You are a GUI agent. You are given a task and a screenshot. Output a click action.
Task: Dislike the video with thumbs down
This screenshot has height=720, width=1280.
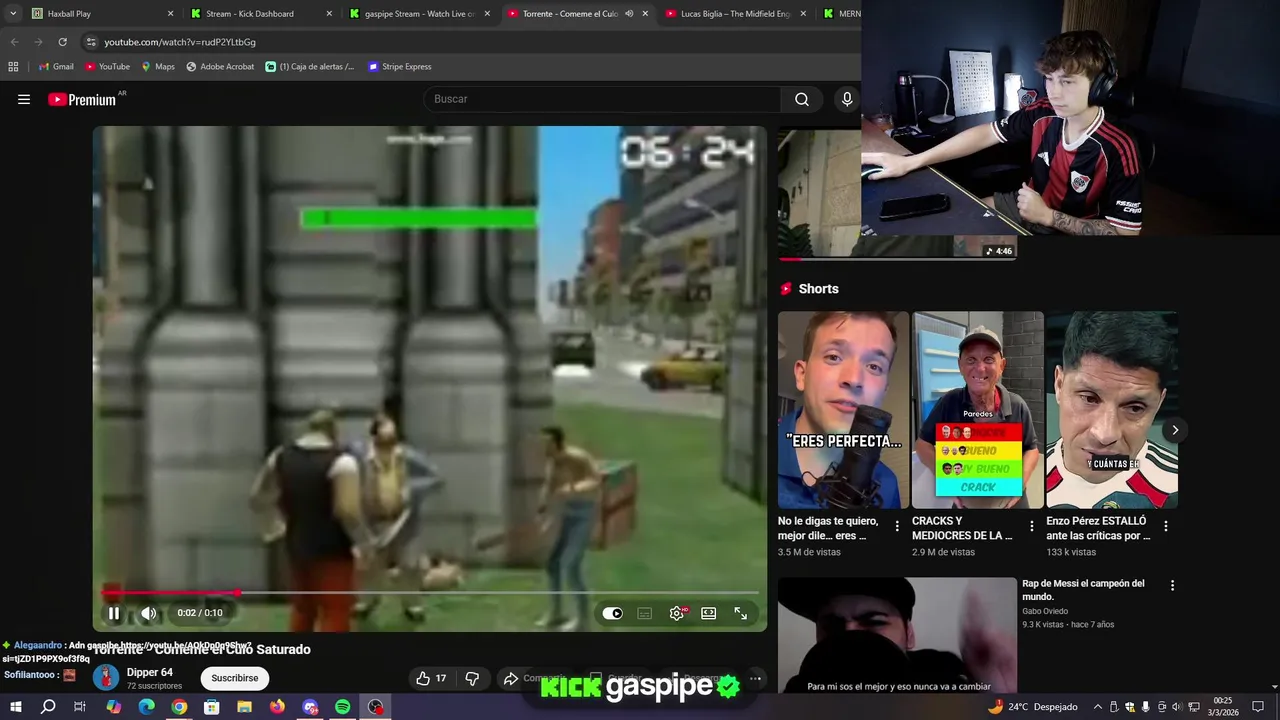[x=472, y=678]
